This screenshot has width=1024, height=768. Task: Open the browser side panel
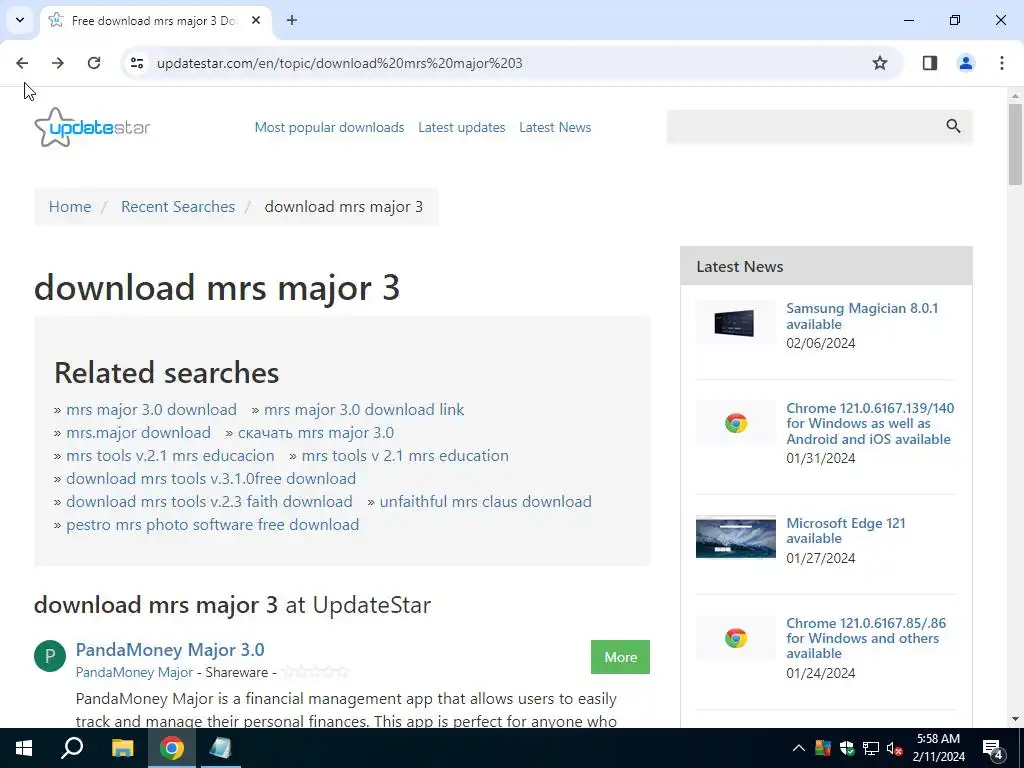click(930, 63)
